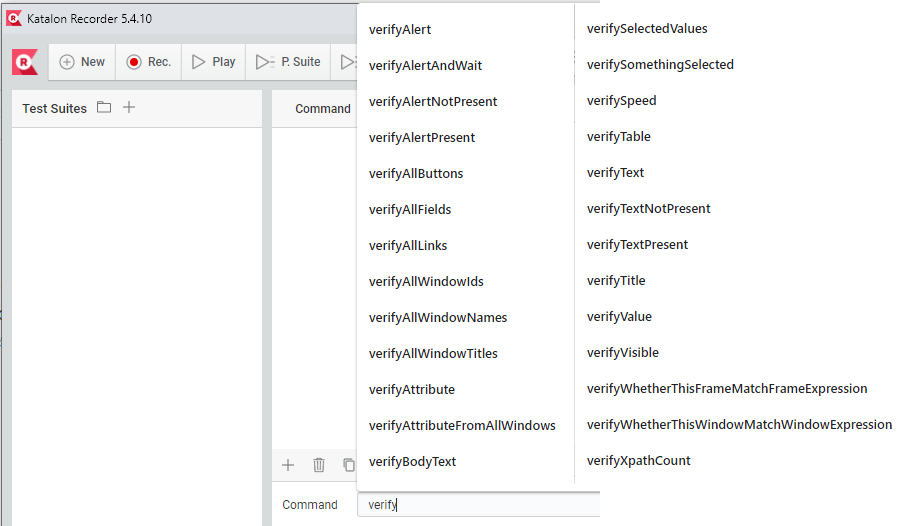Click the Command column header

[x=322, y=108]
